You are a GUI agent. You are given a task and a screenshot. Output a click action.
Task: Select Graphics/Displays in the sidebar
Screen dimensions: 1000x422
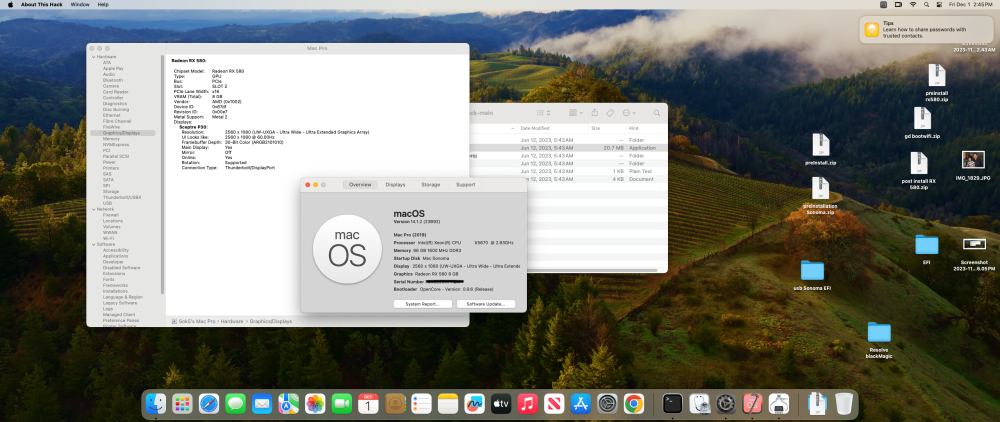pyautogui.click(x=123, y=133)
